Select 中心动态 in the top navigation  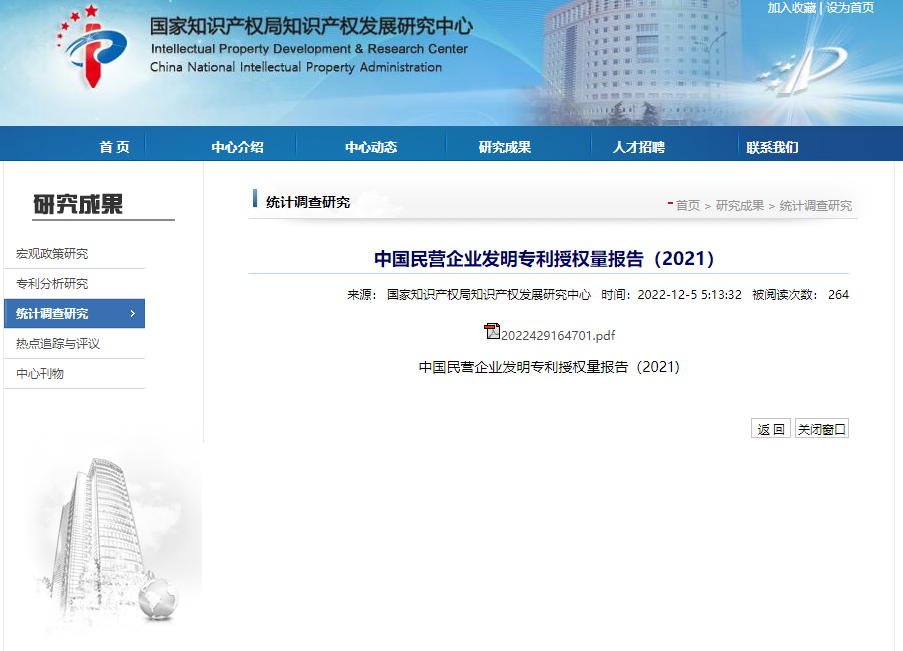coord(371,147)
